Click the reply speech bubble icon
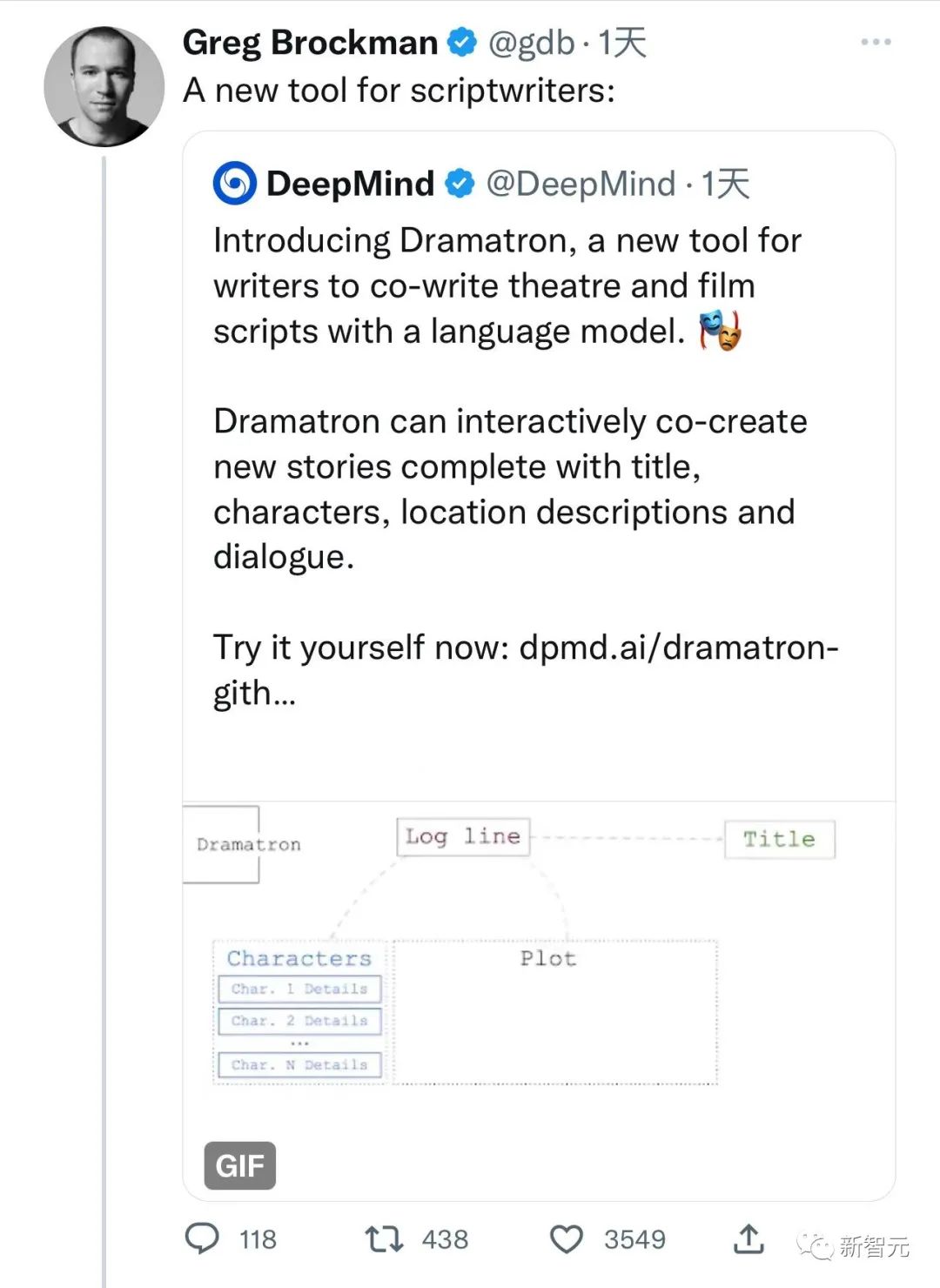This screenshot has width=940, height=1288. [x=203, y=1238]
